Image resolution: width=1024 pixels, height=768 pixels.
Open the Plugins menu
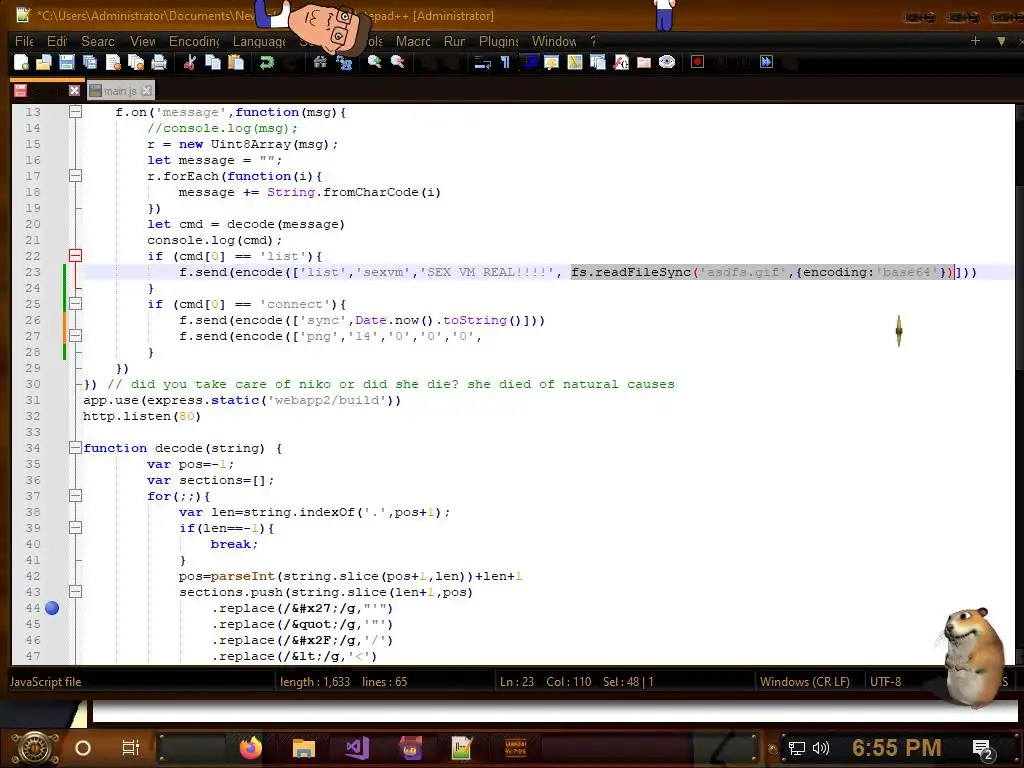[x=498, y=41]
